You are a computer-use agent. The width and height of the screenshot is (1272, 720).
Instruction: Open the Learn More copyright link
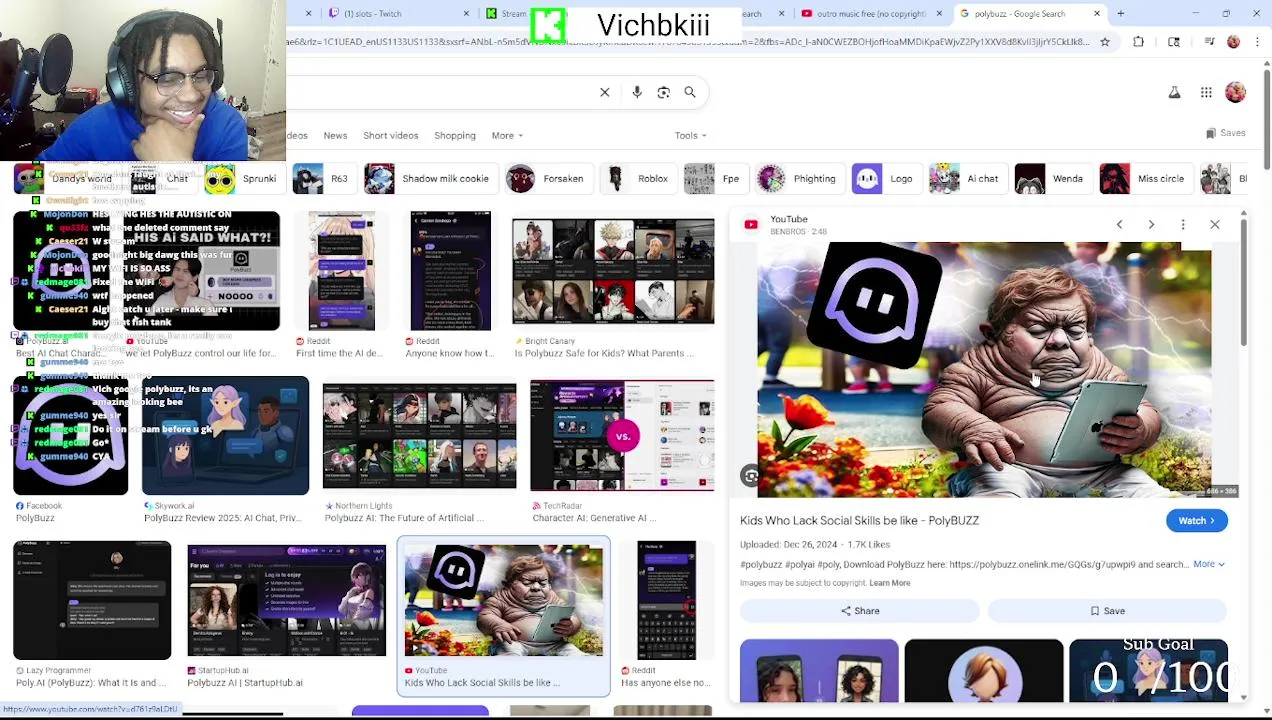click(x=890, y=583)
